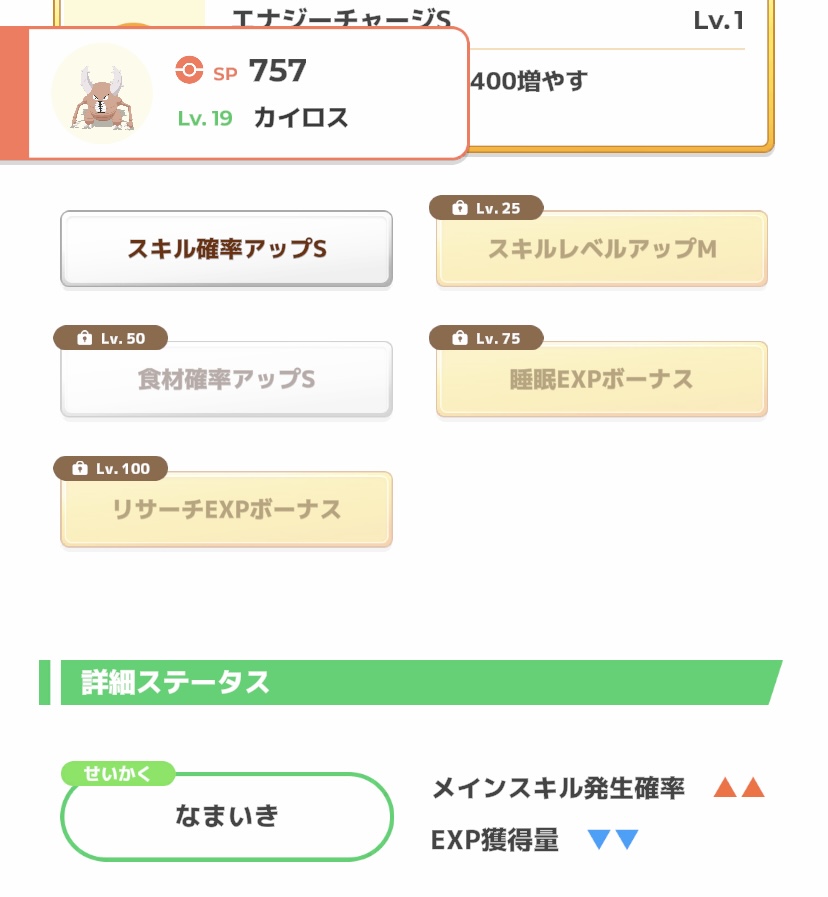This screenshot has height=897, width=828.
Task: Tap the Lv.1 main skill level
Action: [x=718, y=21]
